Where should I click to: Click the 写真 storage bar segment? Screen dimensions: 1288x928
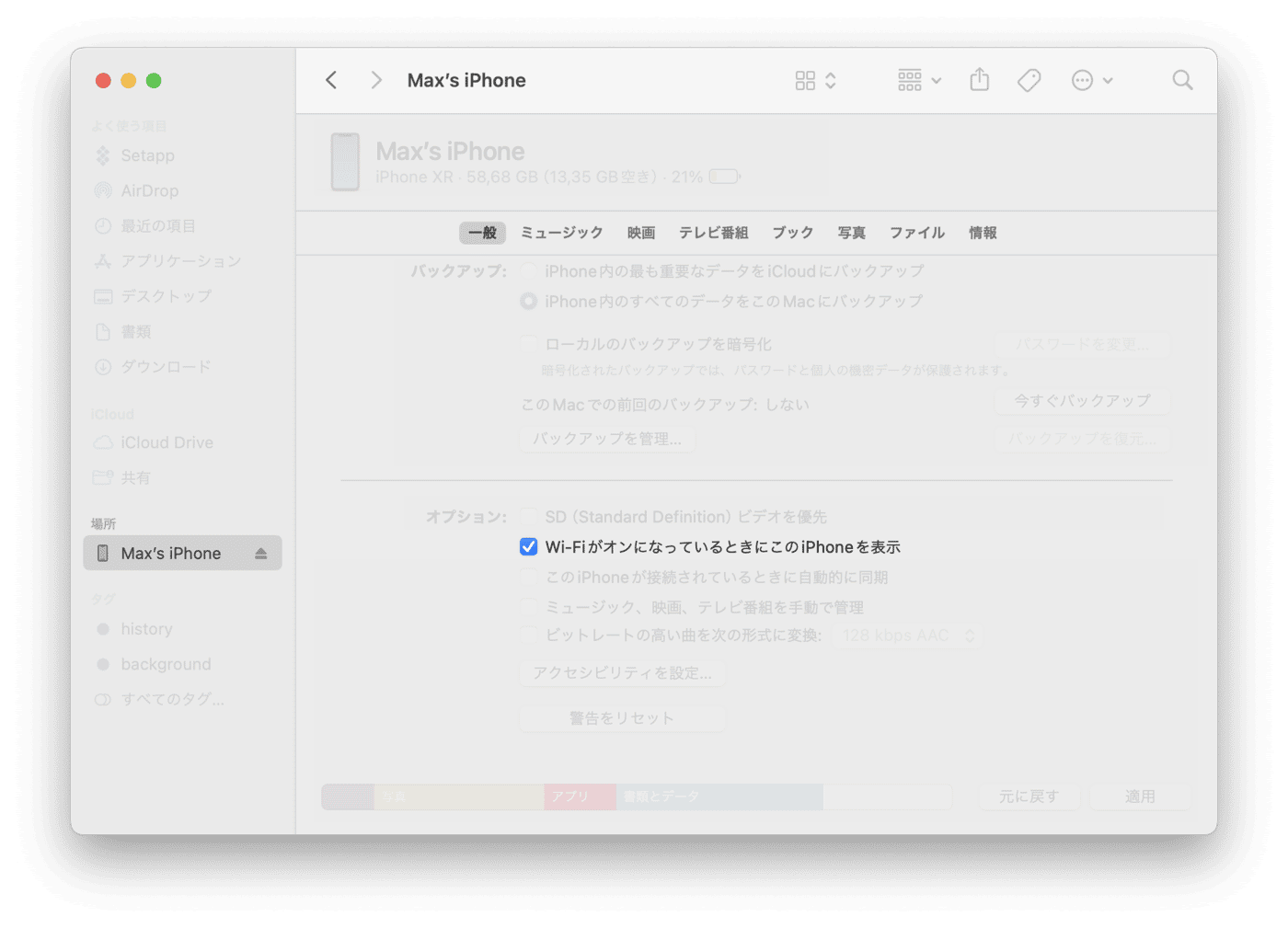459,796
